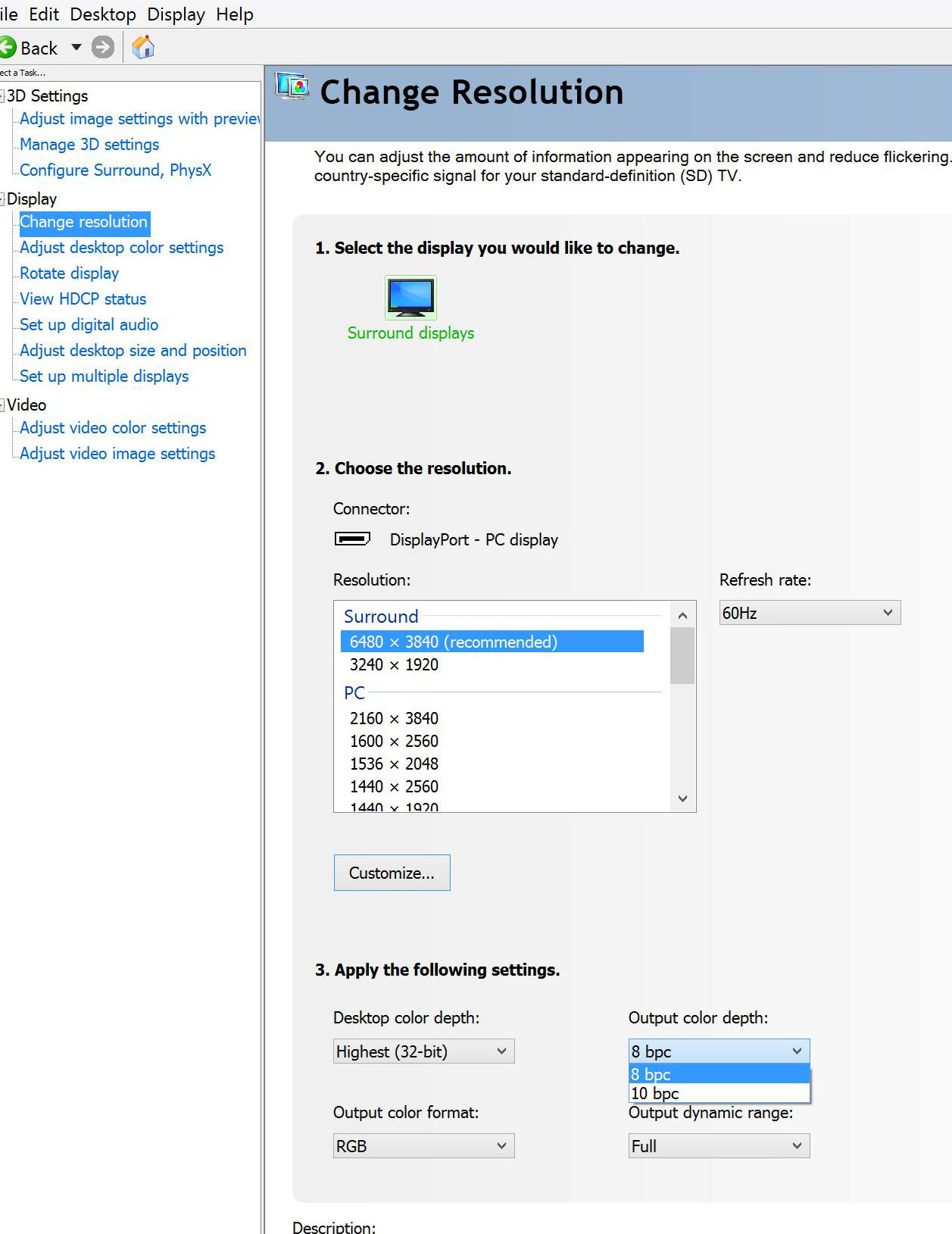Open Adjust image settings with preview

click(x=140, y=119)
